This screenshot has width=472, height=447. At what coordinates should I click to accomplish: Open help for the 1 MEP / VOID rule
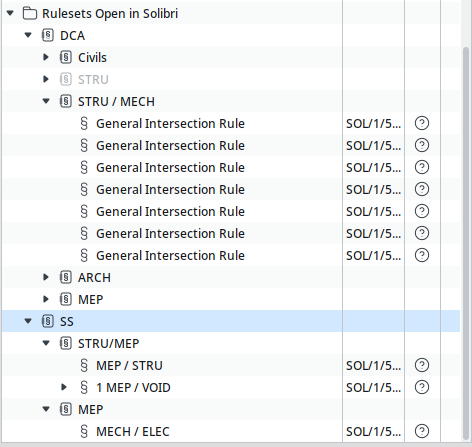[422, 387]
